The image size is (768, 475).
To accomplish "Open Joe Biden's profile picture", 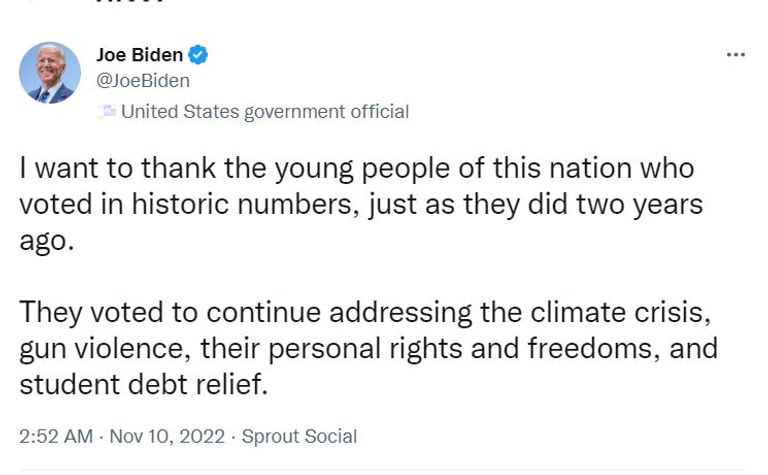I will click(50, 72).
